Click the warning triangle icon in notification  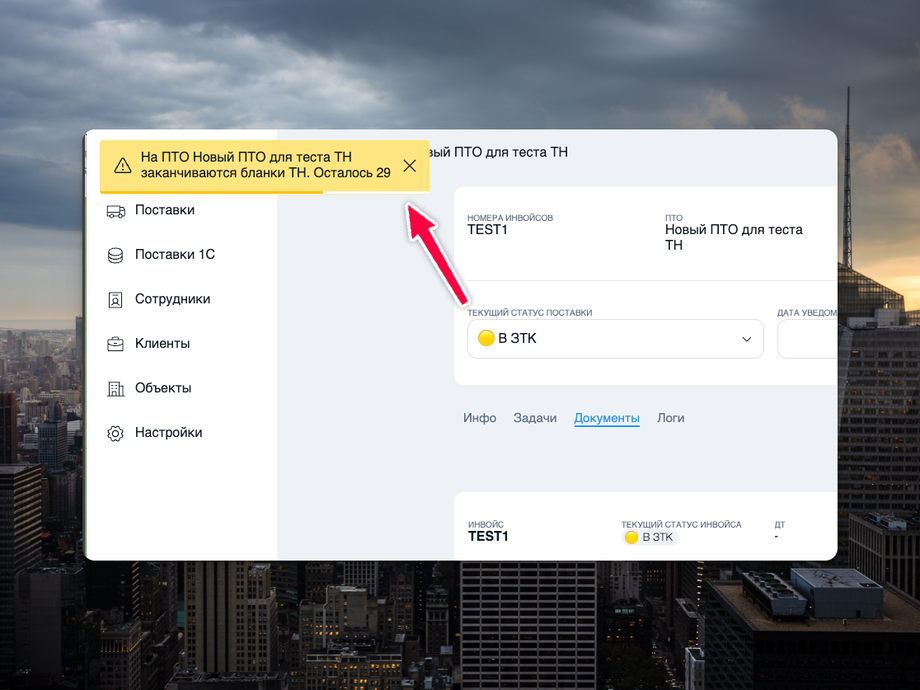pos(123,165)
